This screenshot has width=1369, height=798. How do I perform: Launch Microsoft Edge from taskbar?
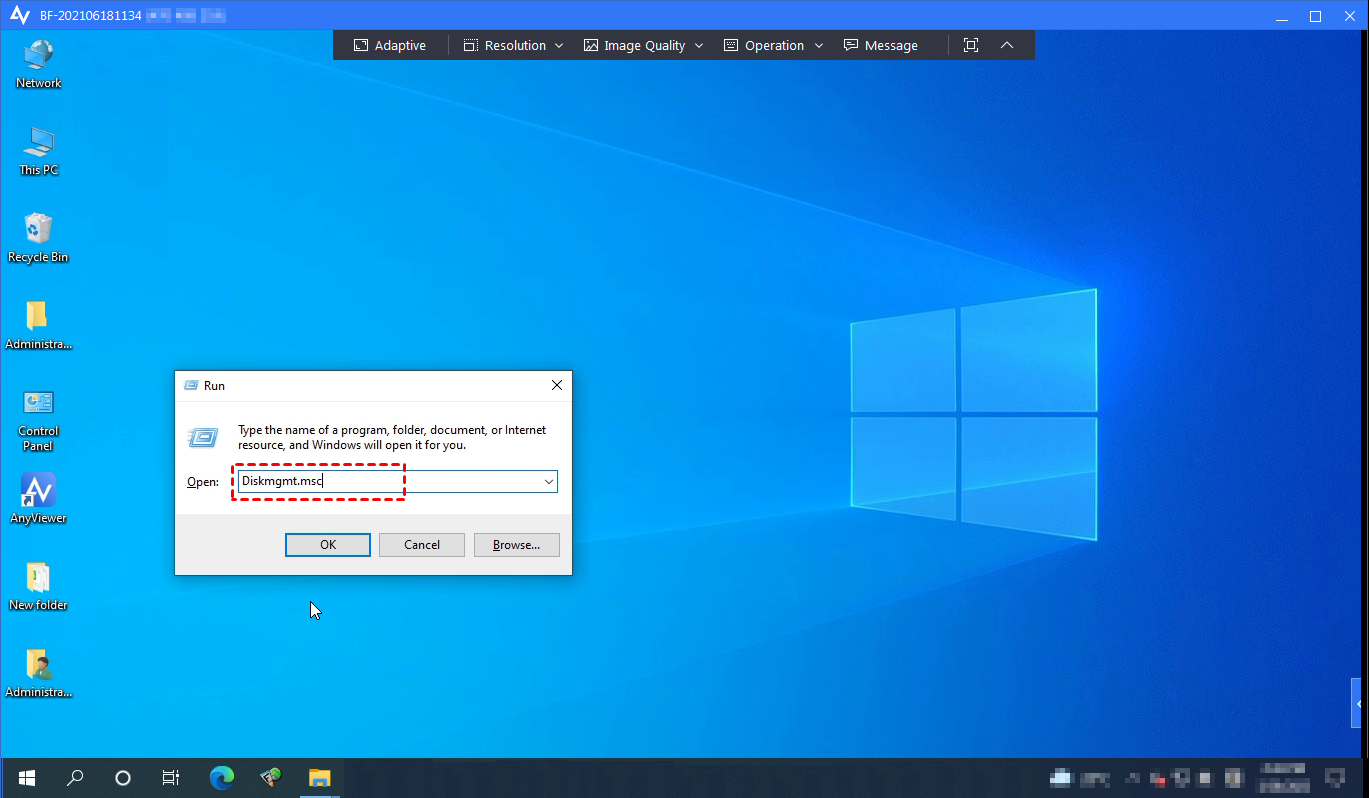point(221,777)
